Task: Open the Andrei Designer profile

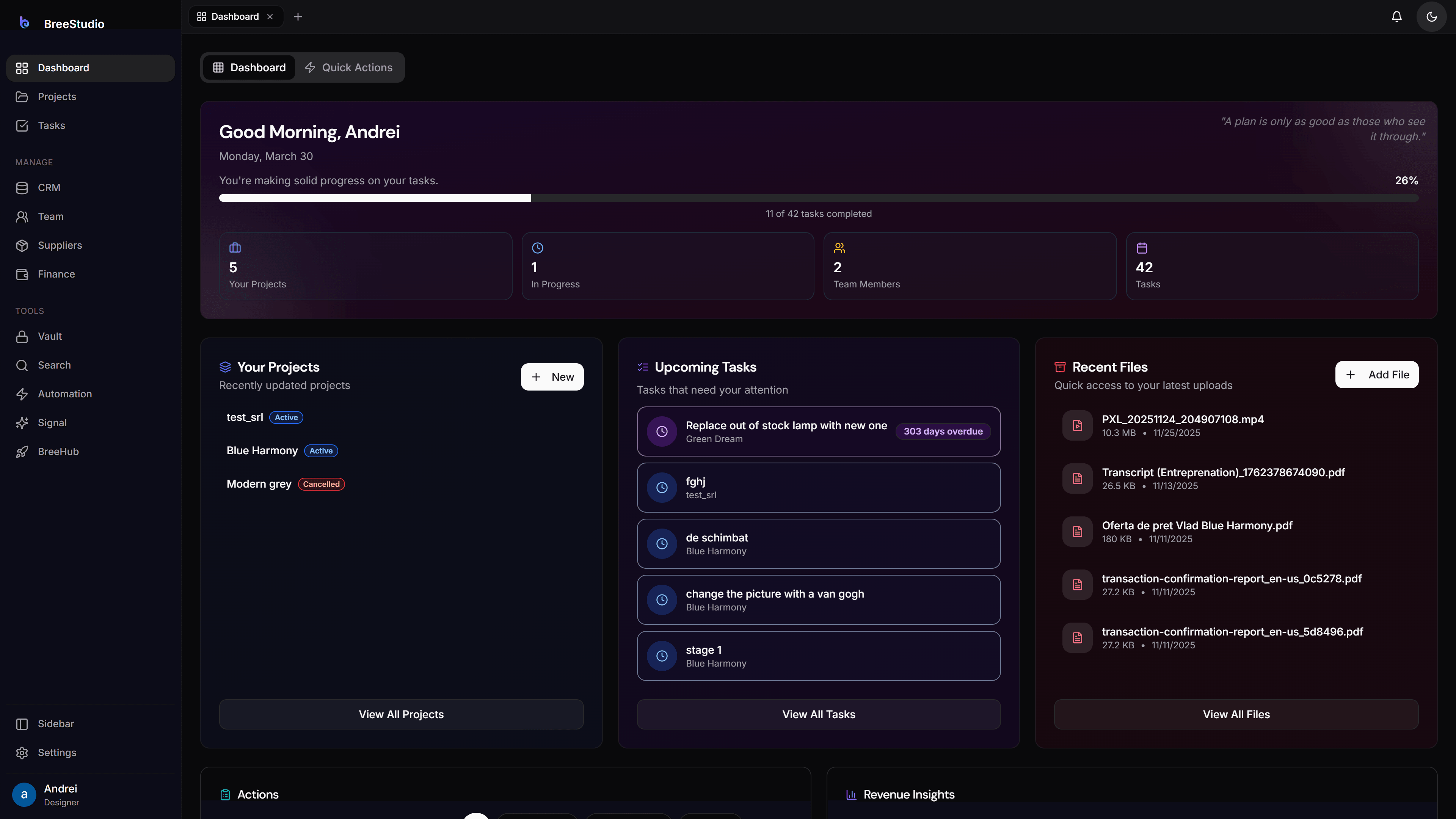Action: (x=91, y=795)
